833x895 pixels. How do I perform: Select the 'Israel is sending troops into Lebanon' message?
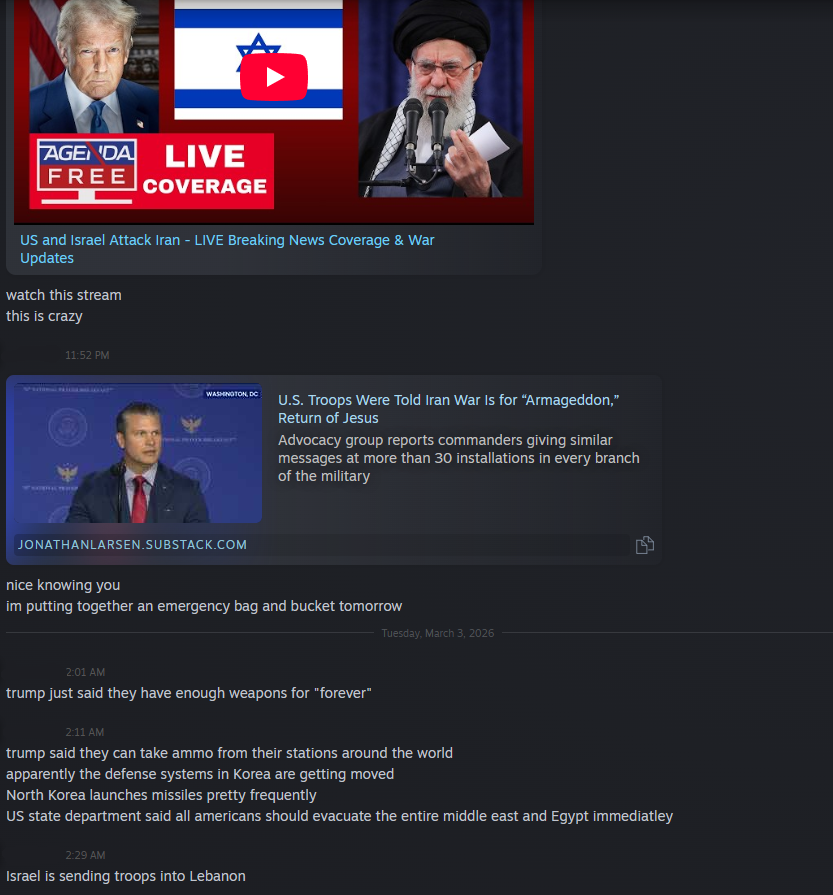tap(126, 876)
